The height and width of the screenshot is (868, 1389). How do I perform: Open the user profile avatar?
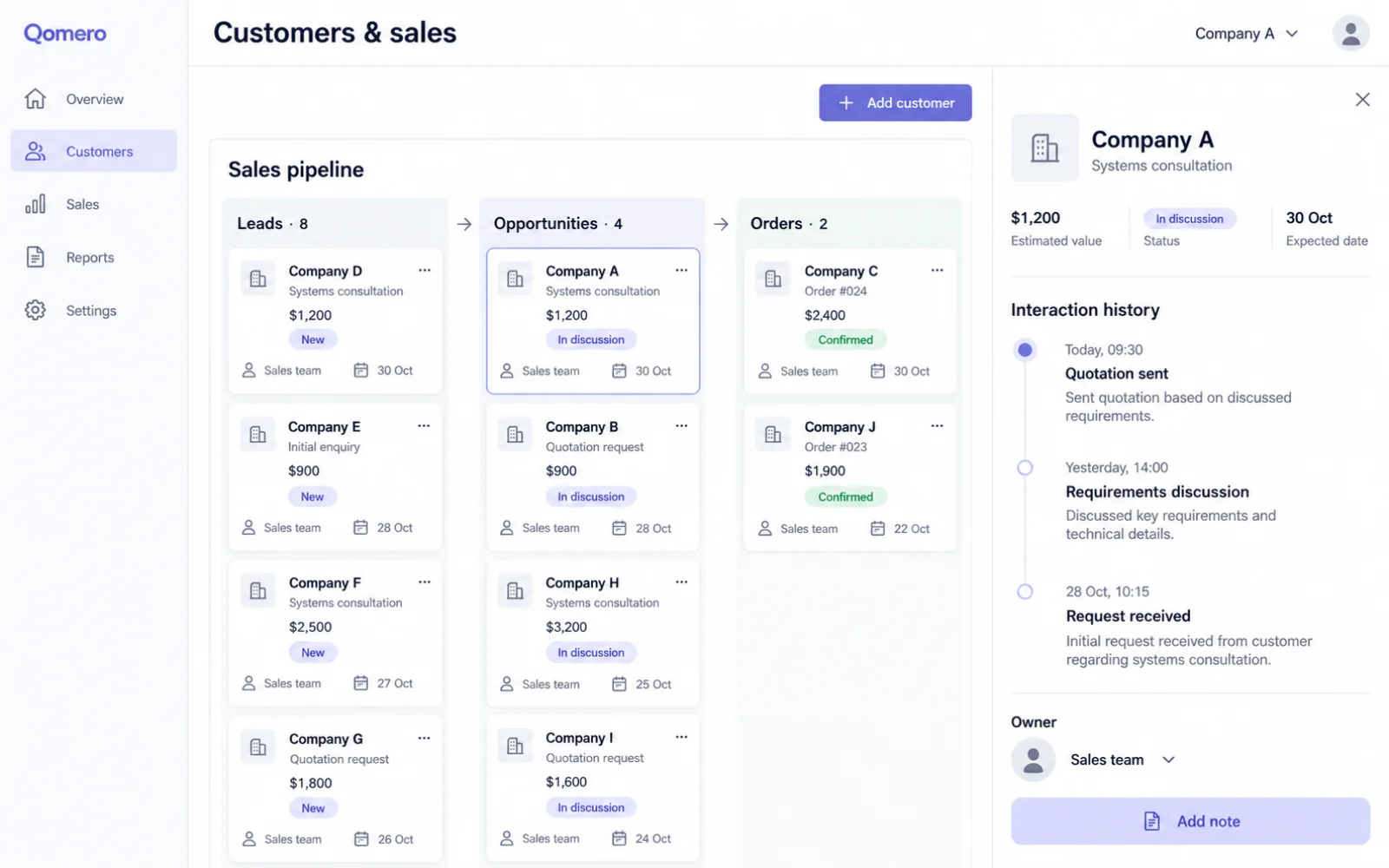(x=1351, y=33)
